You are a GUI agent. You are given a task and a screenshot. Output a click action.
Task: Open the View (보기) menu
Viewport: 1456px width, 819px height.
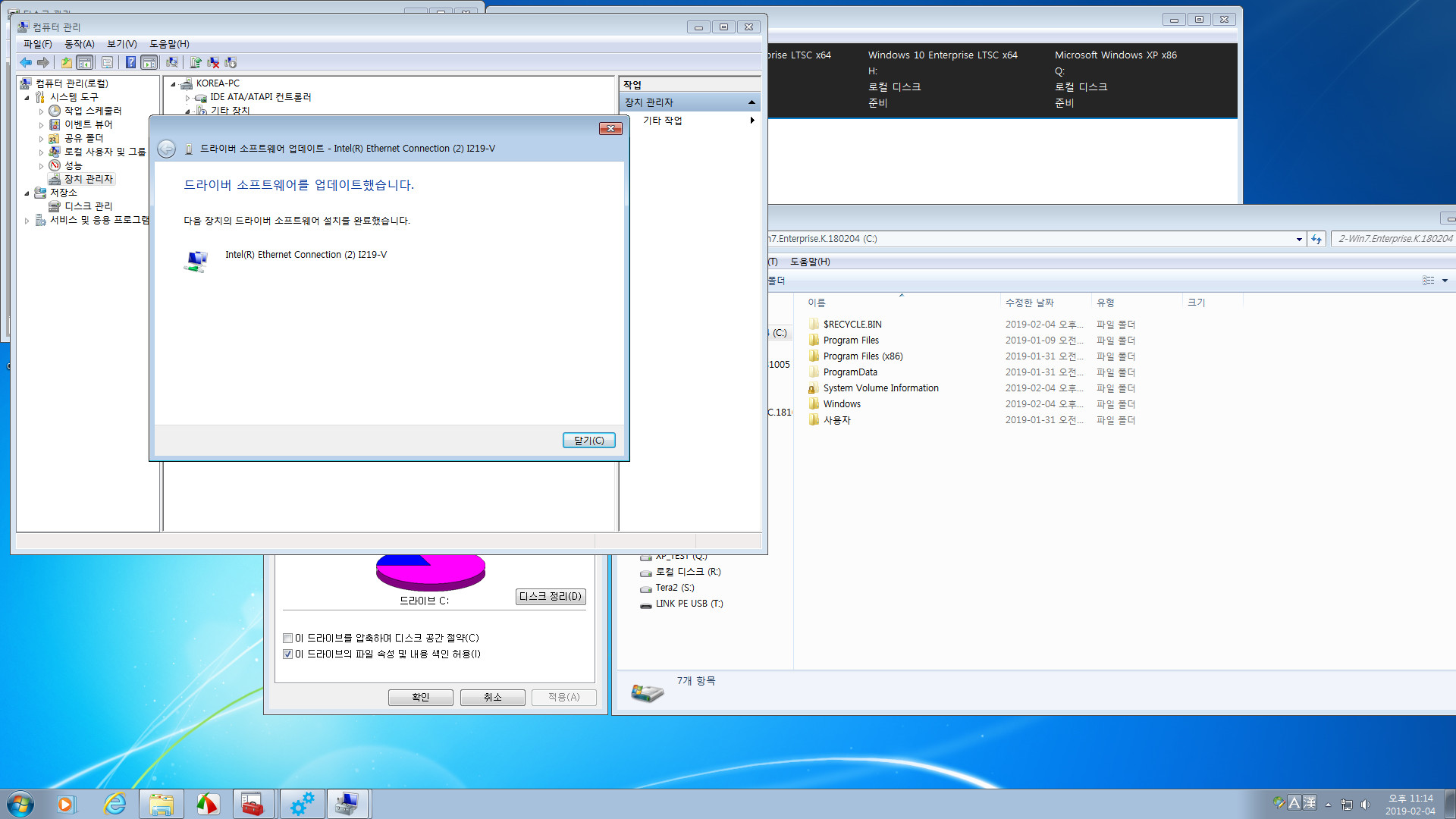(x=121, y=44)
